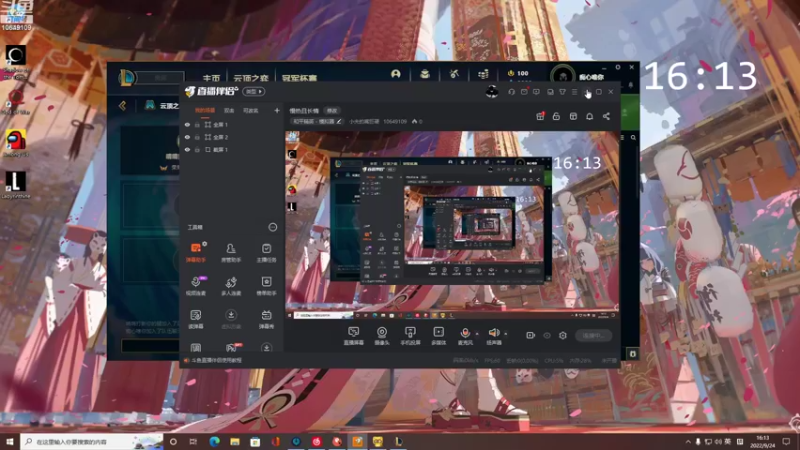The height and width of the screenshot is (450, 800).
Task: Hide the 截屏 1 source with eye icon
Action: click(x=187, y=149)
